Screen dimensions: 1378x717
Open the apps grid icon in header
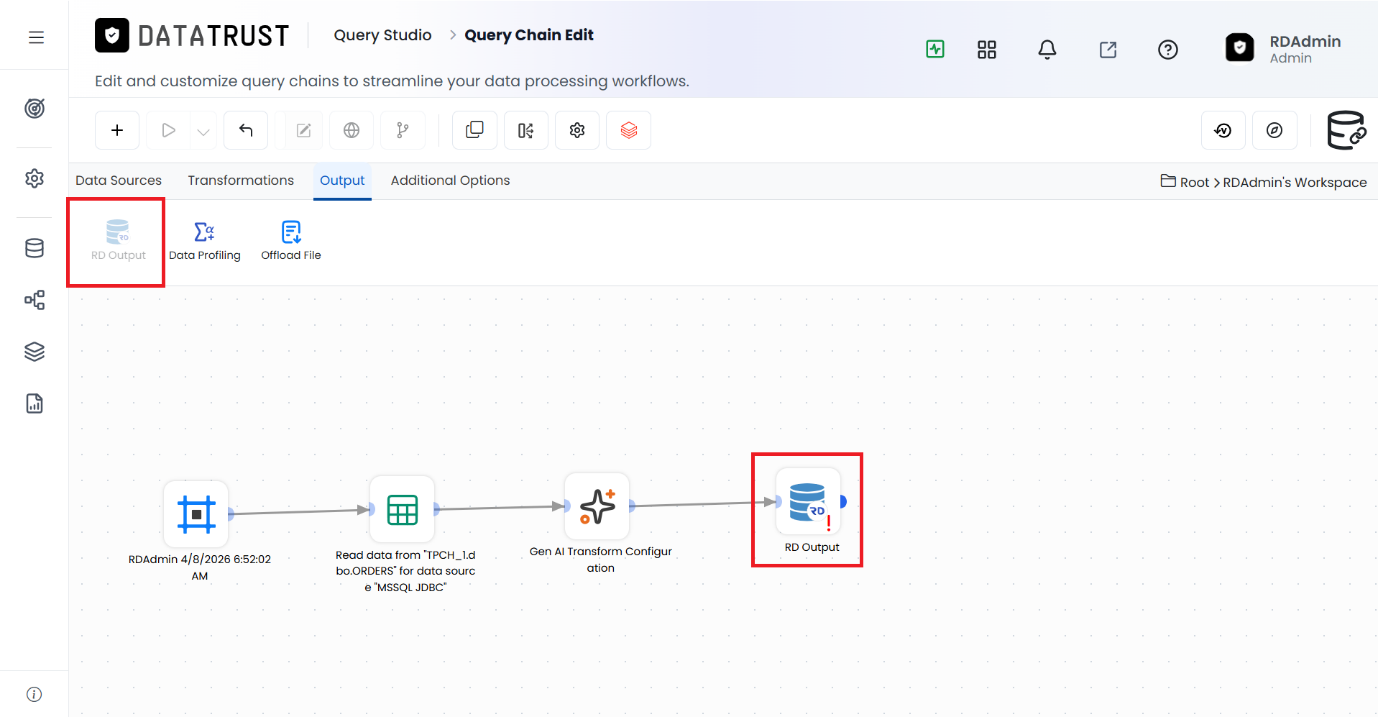pos(987,49)
